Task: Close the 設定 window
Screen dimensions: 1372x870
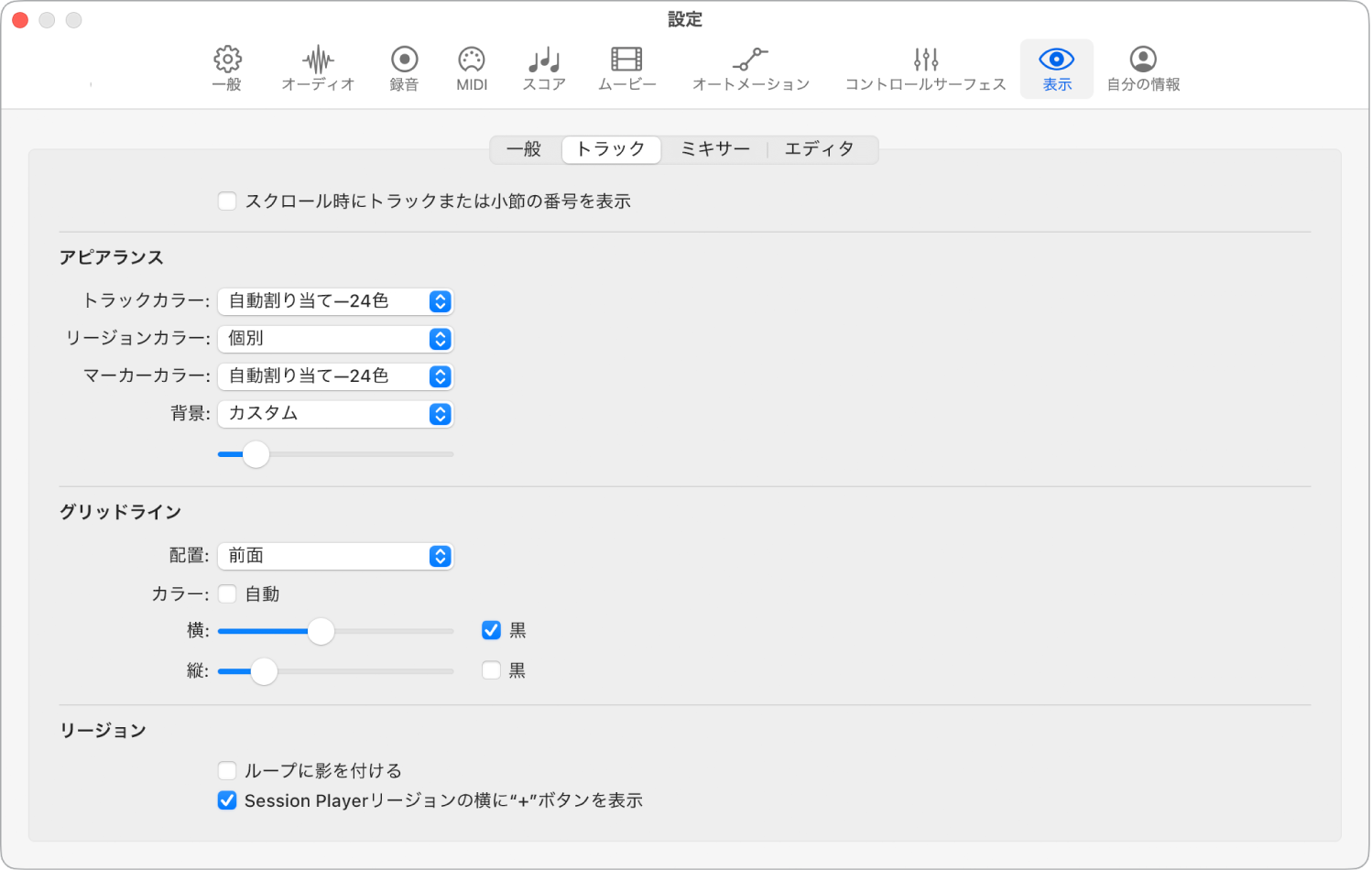Action: click(x=20, y=19)
